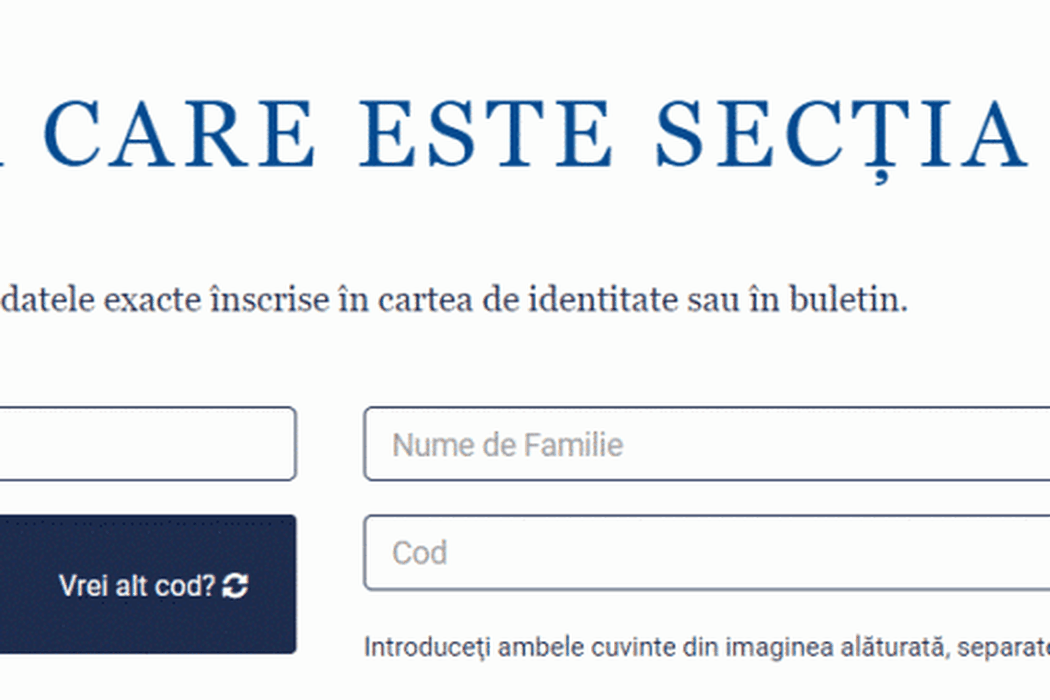
Task: Click the word SECȚIA in the heading
Action: (841, 137)
